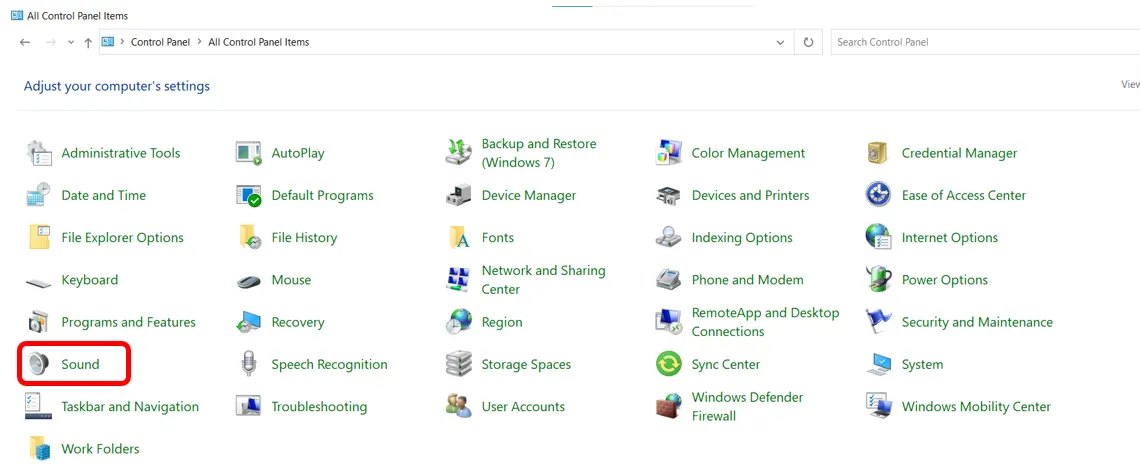Viewport: 1140px width, 470px height.
Task: Open the Windows Defender Firewall icon
Action: coord(669,407)
